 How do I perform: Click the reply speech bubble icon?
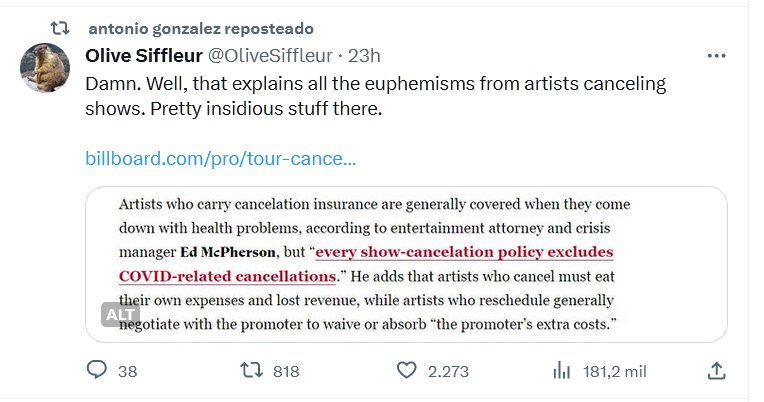pos(97,371)
